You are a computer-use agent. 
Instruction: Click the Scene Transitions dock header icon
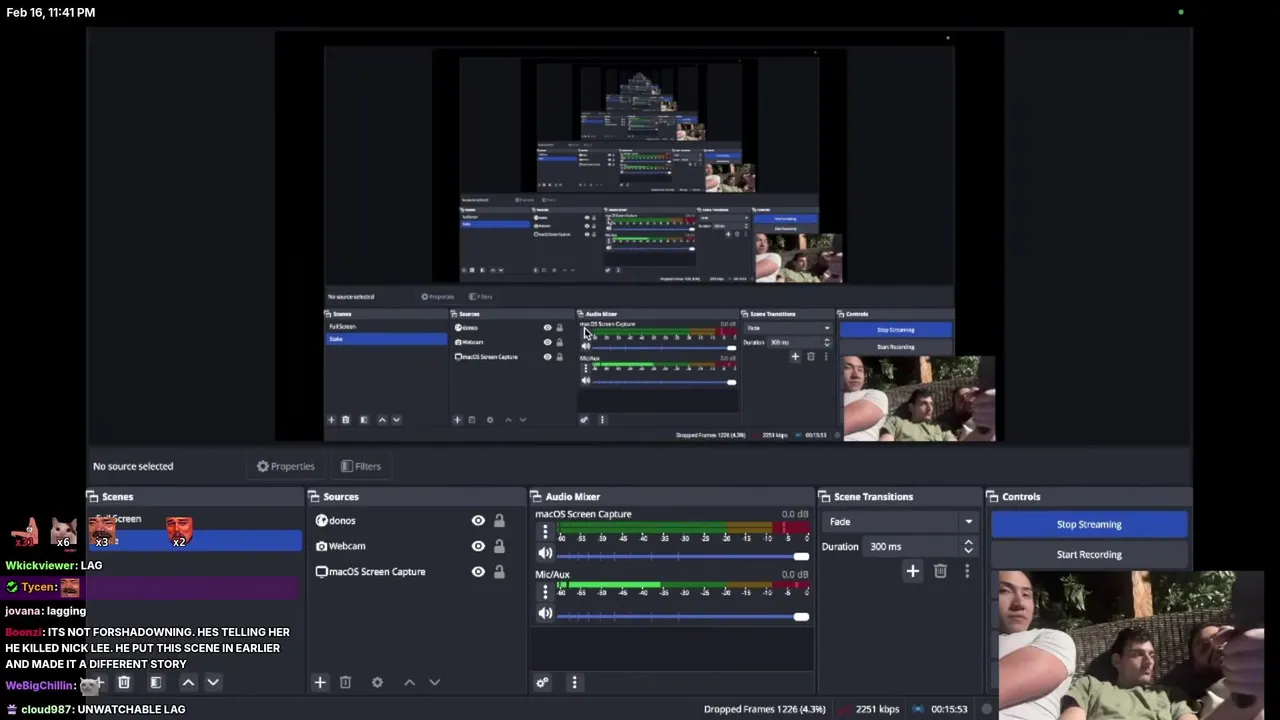pyautogui.click(x=824, y=496)
